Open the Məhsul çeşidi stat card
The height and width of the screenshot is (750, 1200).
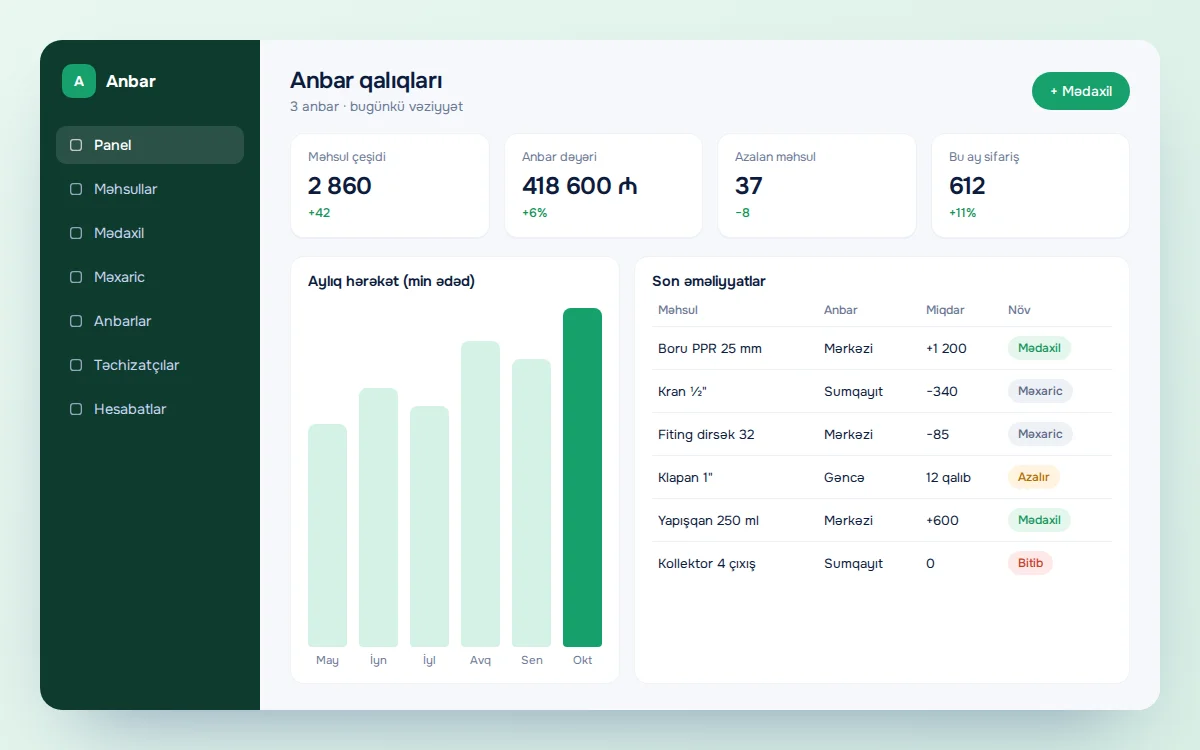click(x=390, y=186)
